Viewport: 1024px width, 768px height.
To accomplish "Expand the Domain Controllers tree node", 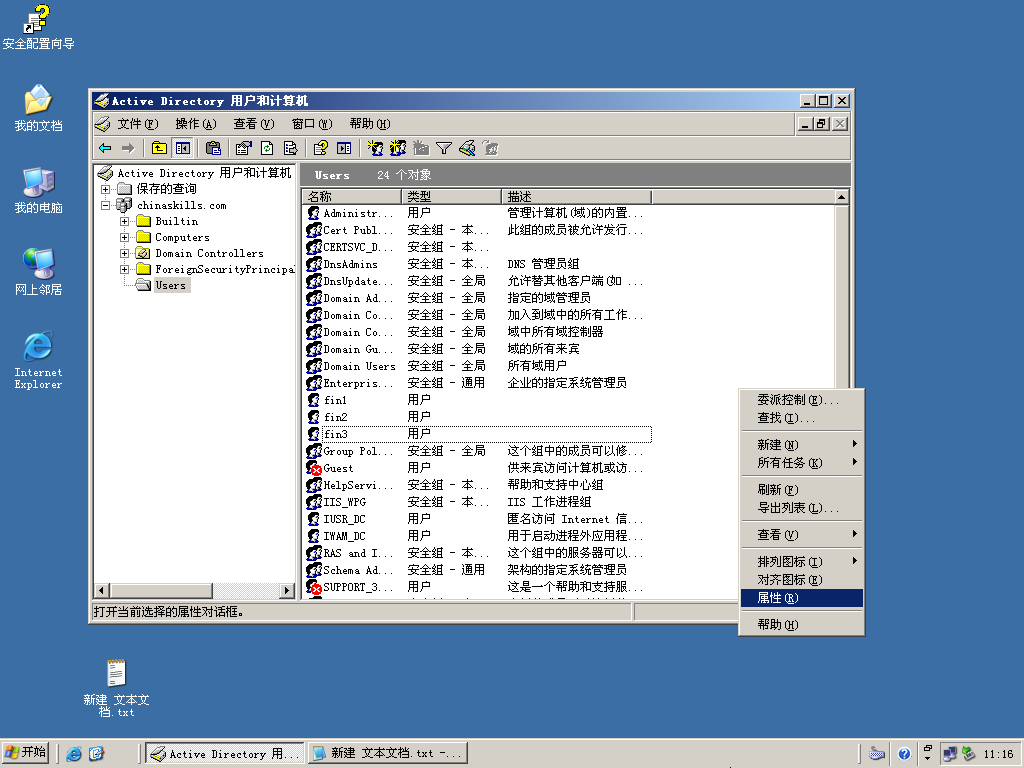I will 124,253.
